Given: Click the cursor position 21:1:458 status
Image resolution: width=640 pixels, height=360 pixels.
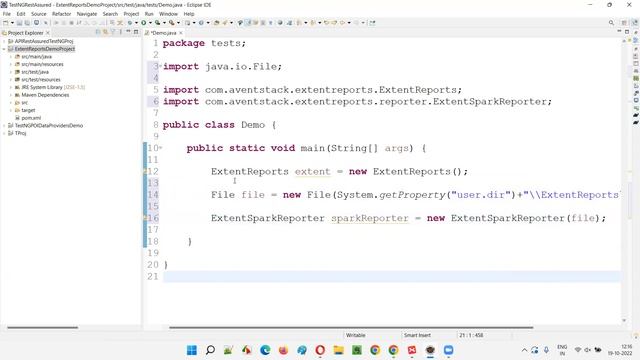Looking at the screenshot, I should click(x=471, y=335).
